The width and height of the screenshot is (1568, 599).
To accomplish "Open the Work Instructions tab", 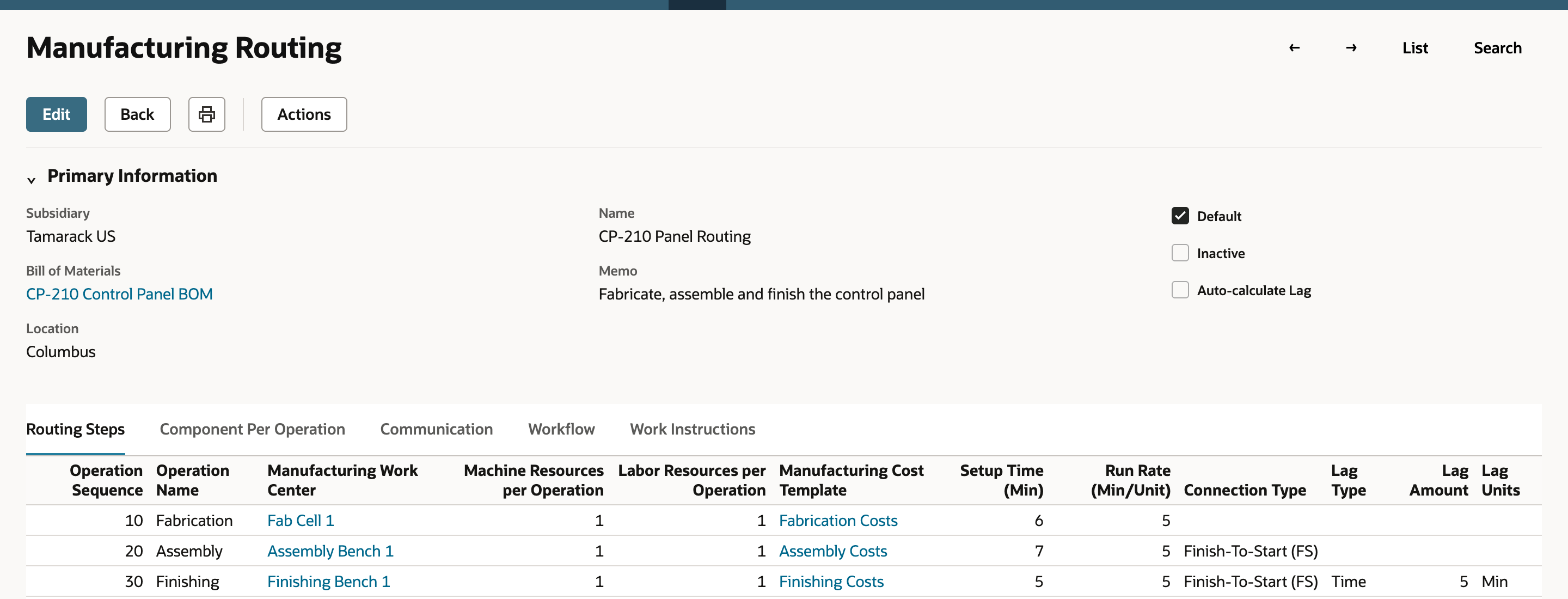I will (692, 429).
